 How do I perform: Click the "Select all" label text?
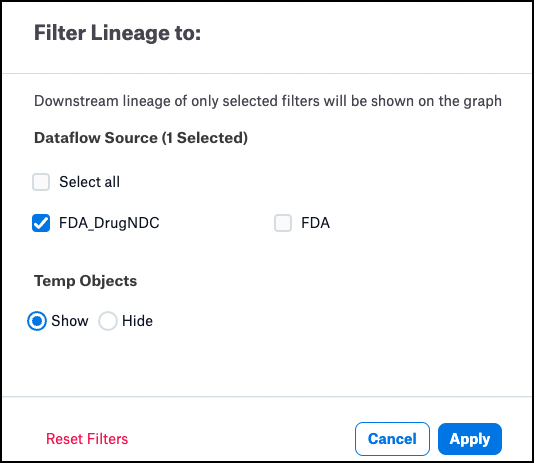coord(90,182)
